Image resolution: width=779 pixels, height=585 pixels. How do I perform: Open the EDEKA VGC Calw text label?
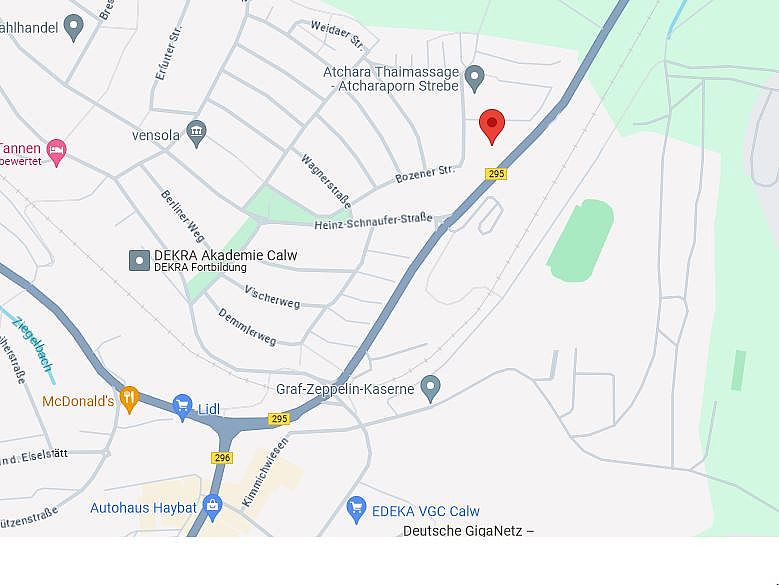426,511
